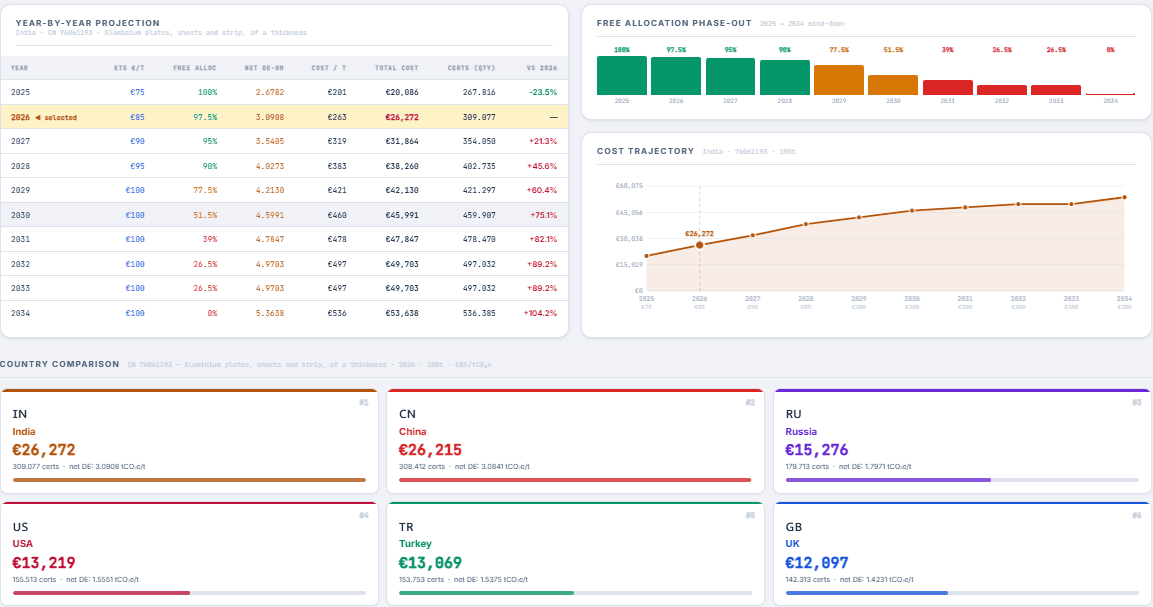This screenshot has height=607, width=1153.
Task: Open the China €26,215 comparison card
Action: pos(575,440)
